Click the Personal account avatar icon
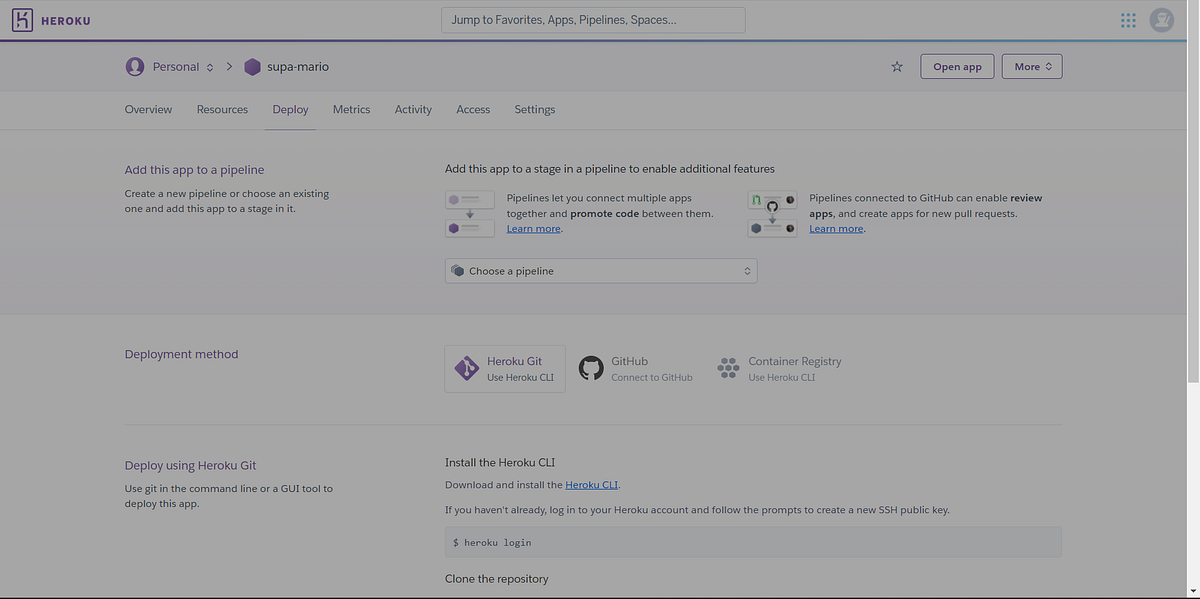This screenshot has height=599, width=1200. [x=135, y=66]
